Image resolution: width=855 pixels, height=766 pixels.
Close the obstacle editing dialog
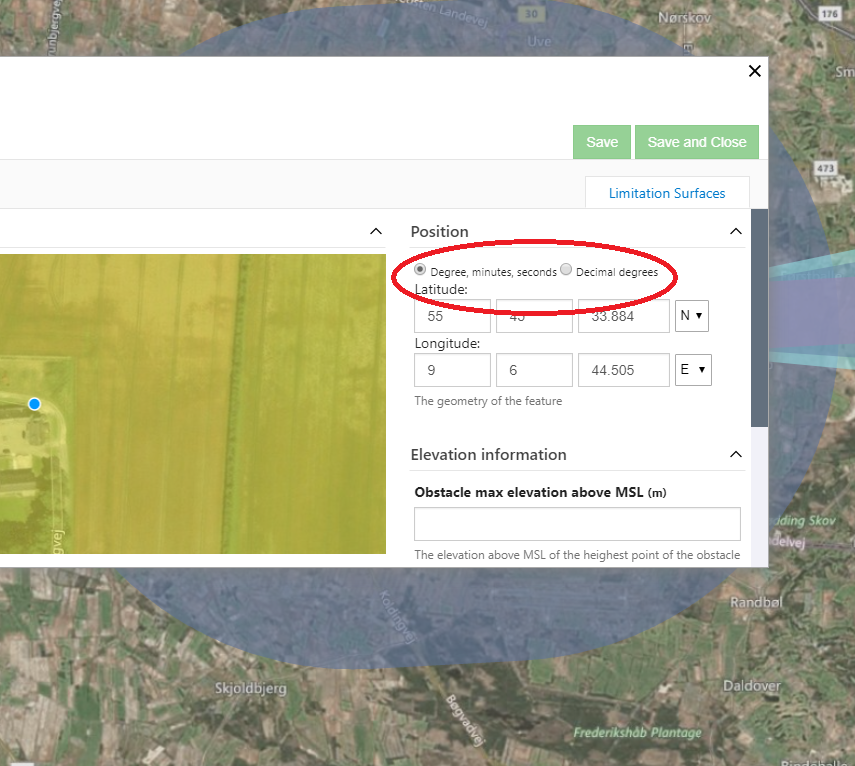[x=754, y=71]
